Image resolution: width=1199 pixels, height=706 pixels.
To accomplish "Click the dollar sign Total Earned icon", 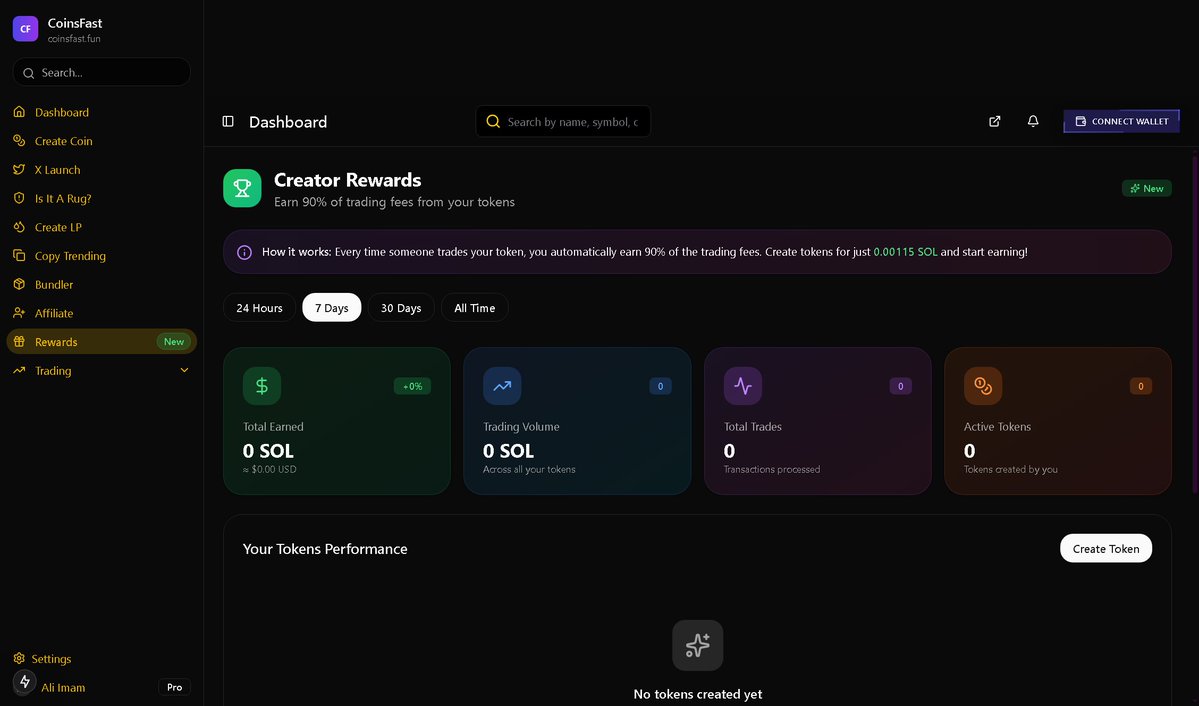I will 262,386.
